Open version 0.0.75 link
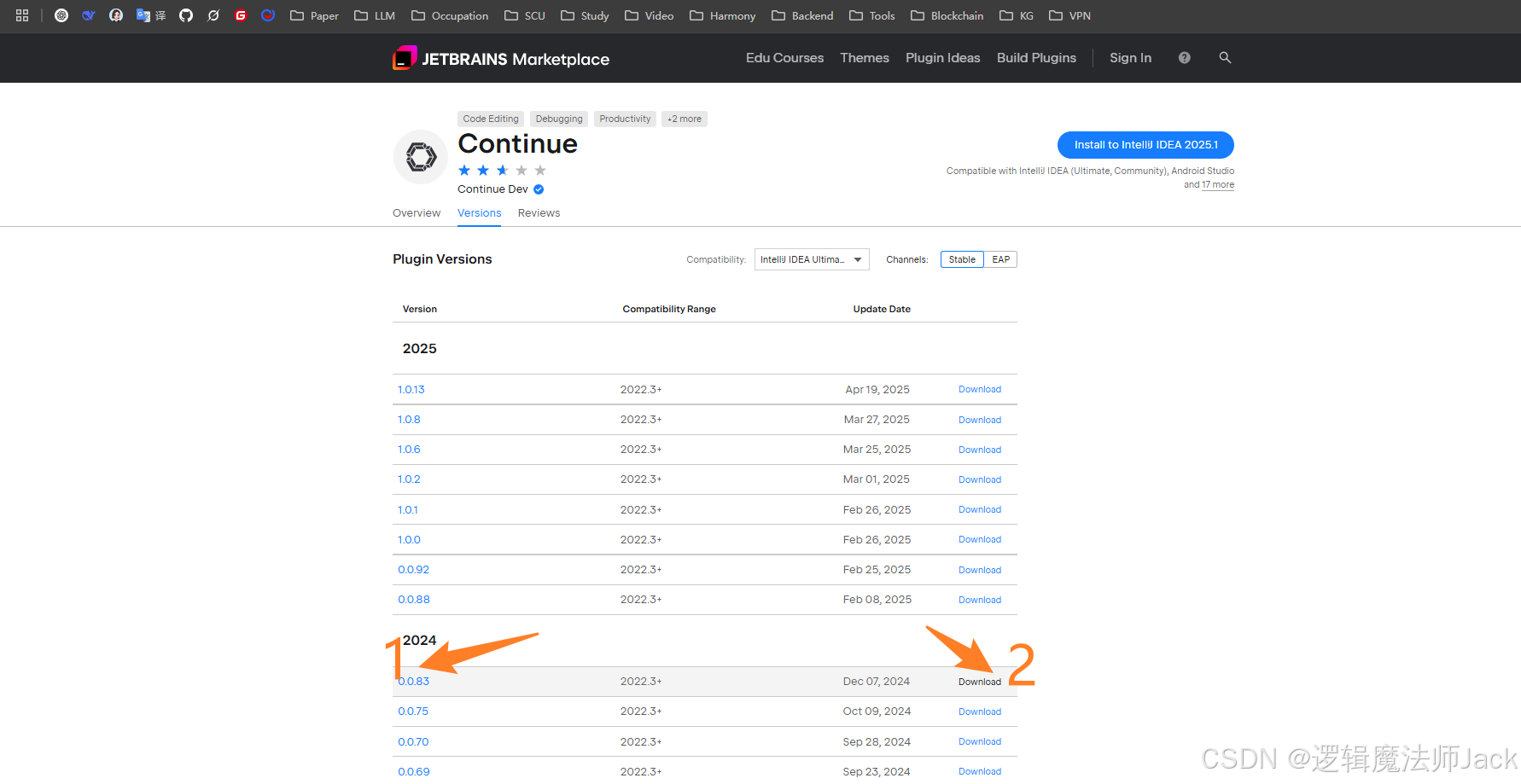 (413, 711)
